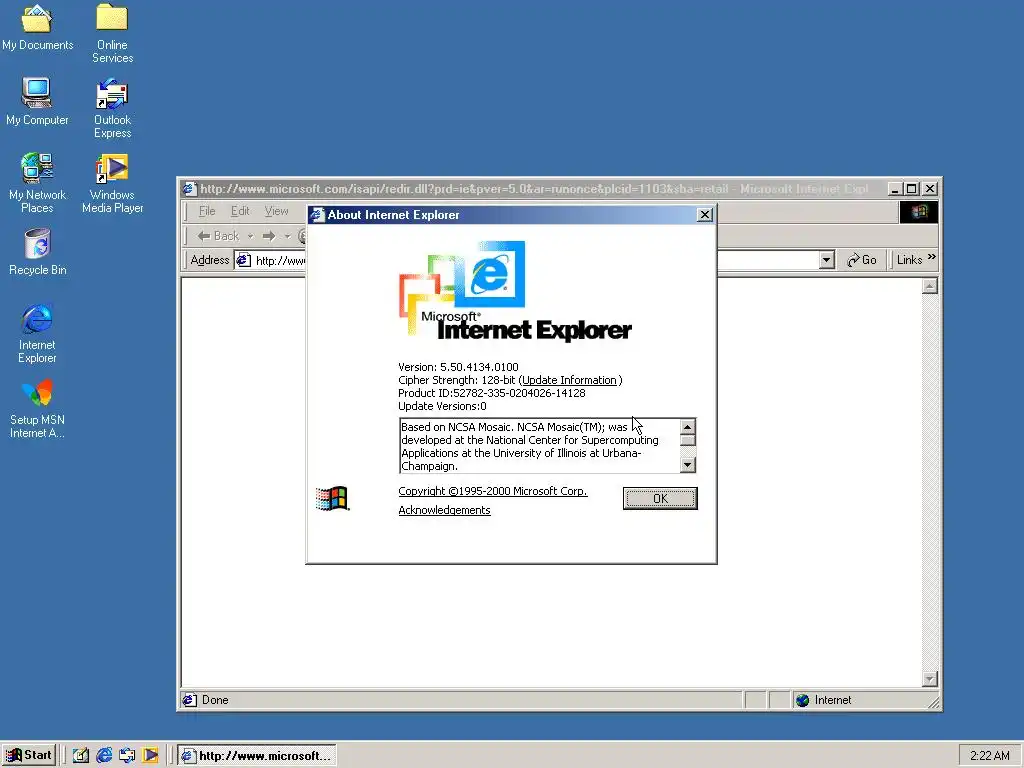Open the Start menu
1024x768 pixels.
pyautogui.click(x=29, y=755)
